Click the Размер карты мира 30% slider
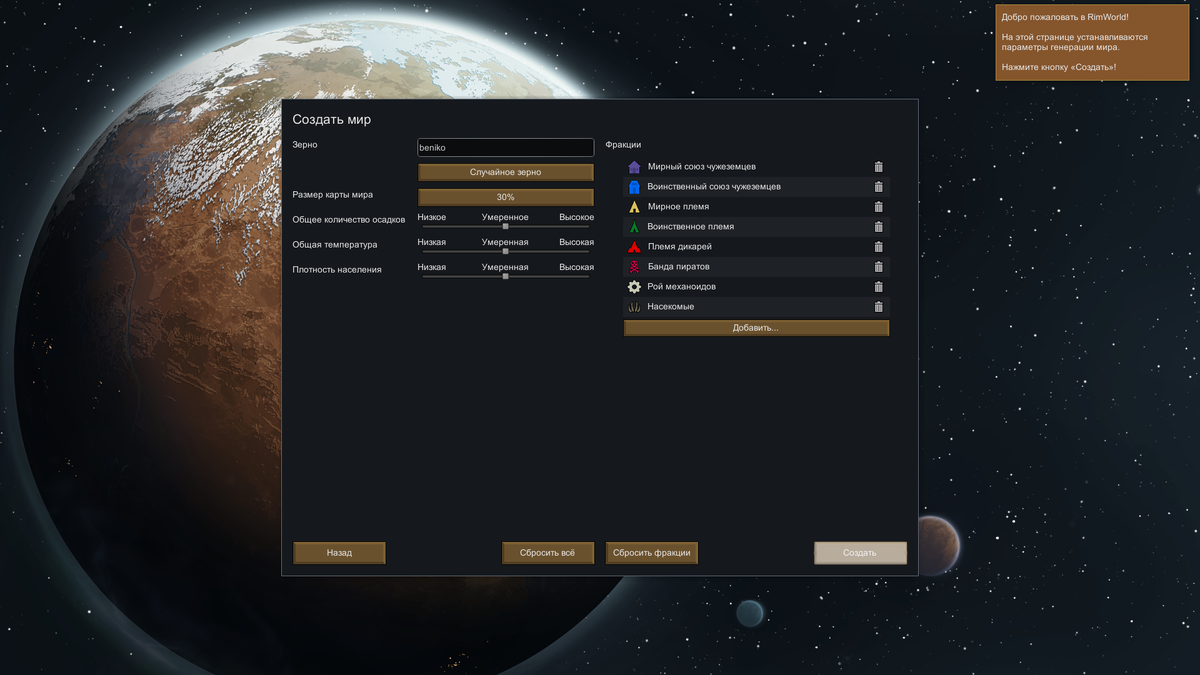This screenshot has width=1200, height=675. coord(506,197)
